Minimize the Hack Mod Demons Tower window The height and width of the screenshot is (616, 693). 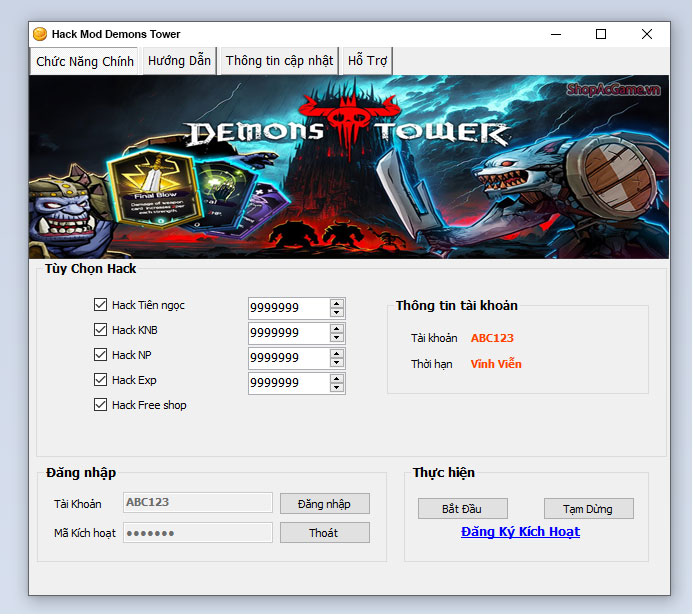click(x=556, y=34)
